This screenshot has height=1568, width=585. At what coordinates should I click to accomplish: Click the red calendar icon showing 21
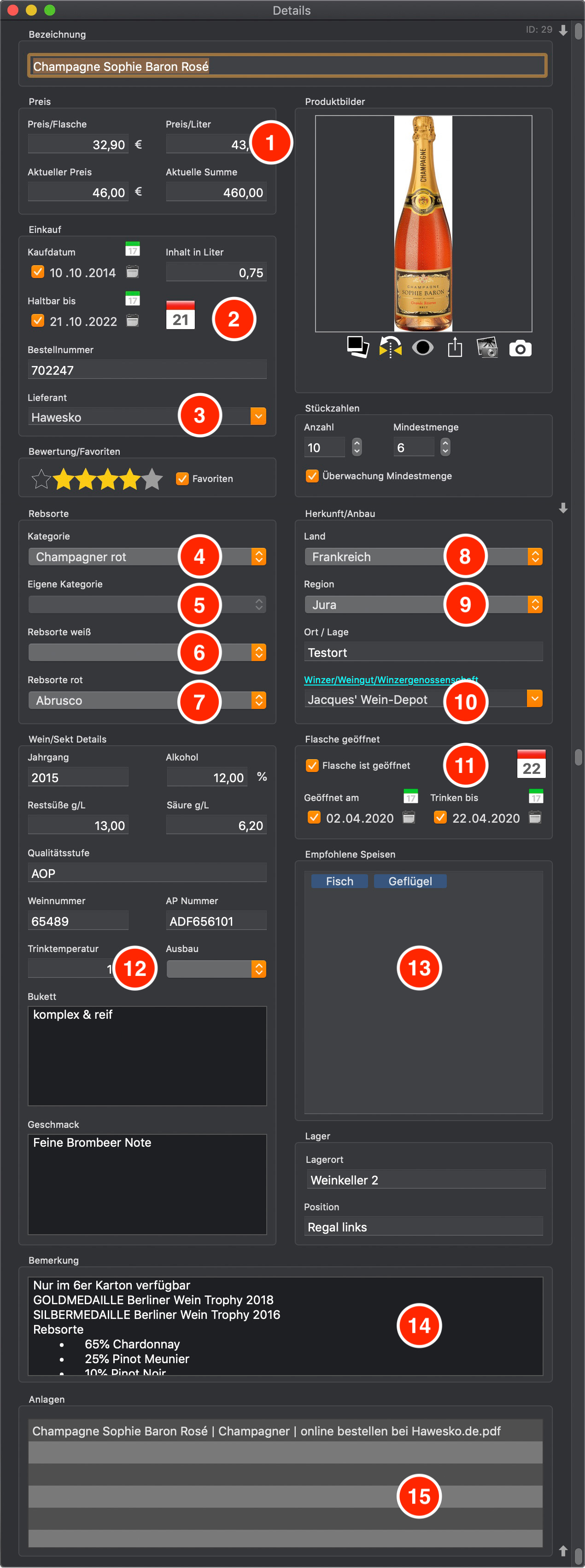click(x=180, y=315)
